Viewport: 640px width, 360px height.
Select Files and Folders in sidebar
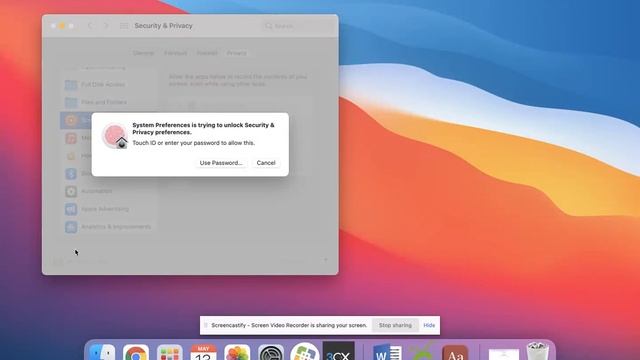tap(108, 102)
